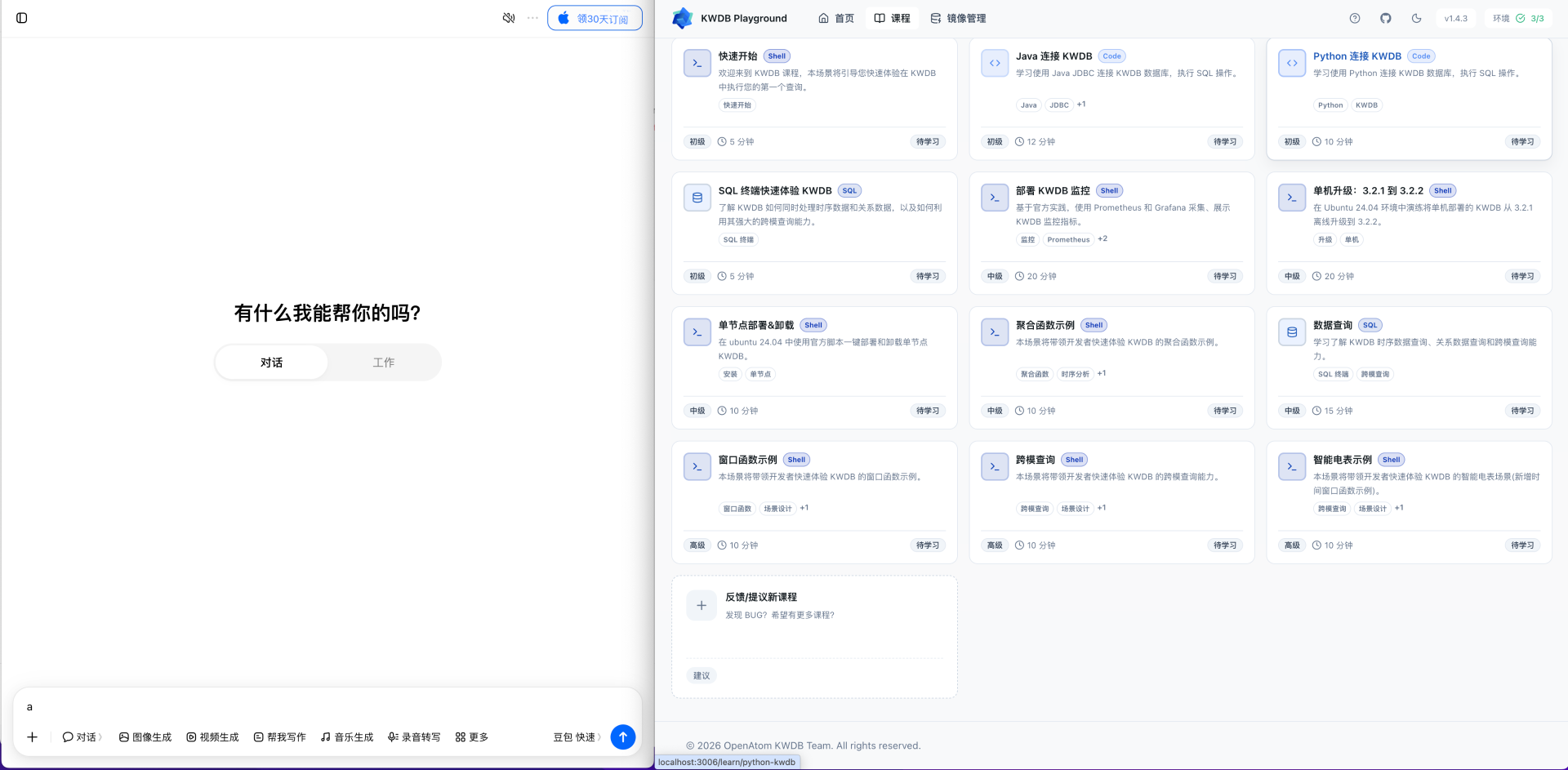1568x770 pixels.
Task: Click the plus attachment icon in chat input
Action: (x=32, y=737)
